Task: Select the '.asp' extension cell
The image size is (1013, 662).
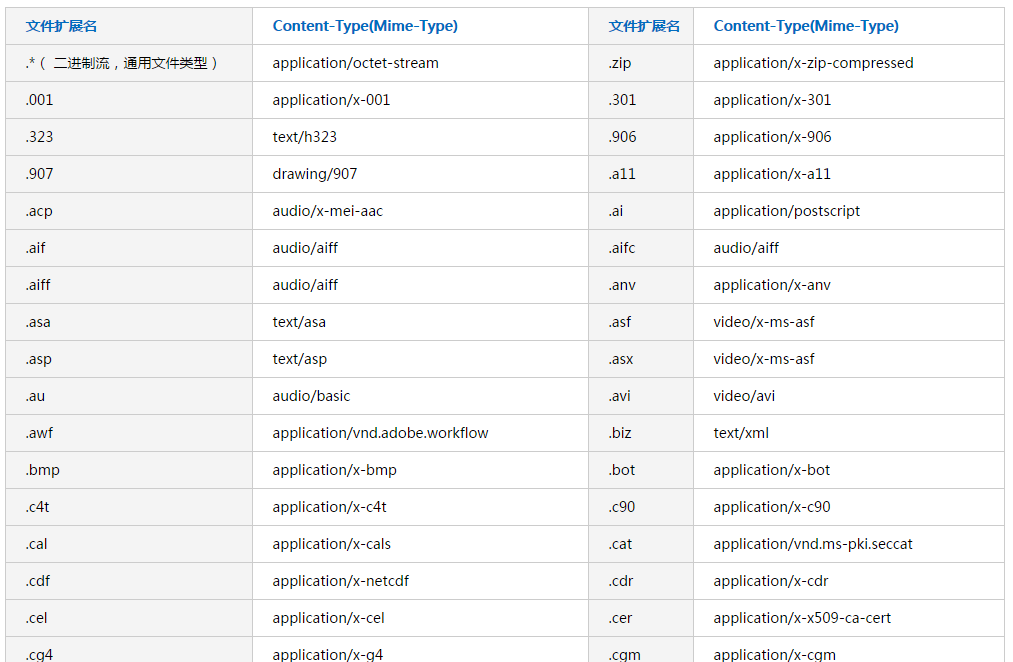Action: pyautogui.click(x=129, y=359)
